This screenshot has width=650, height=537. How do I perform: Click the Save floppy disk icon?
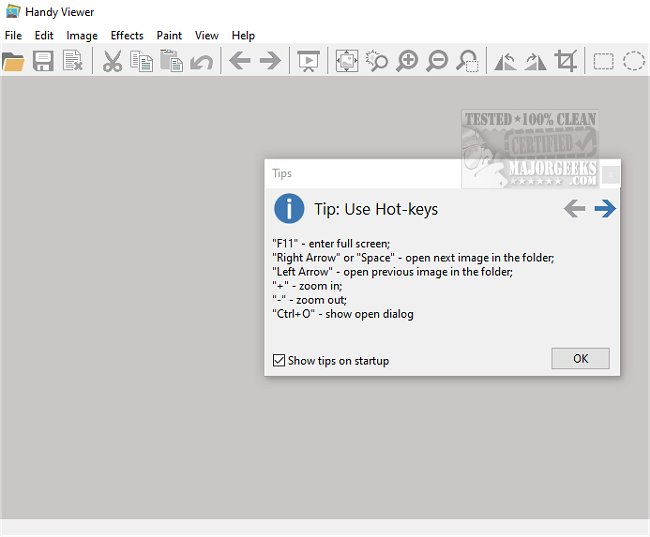click(43, 62)
